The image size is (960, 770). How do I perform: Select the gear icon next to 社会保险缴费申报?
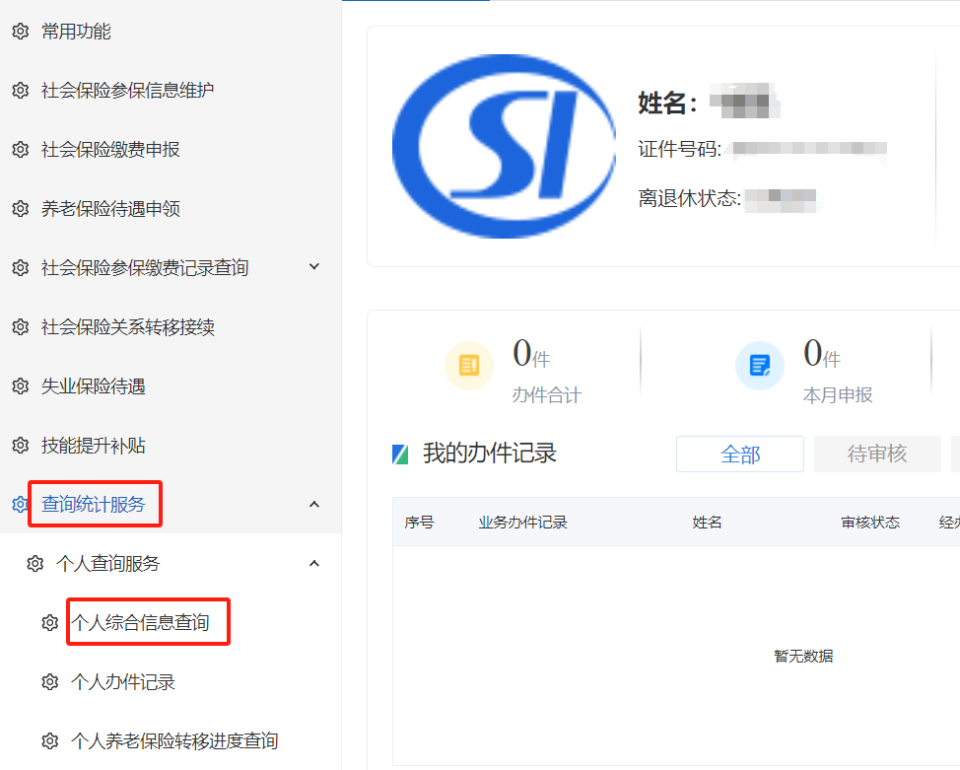coord(20,149)
